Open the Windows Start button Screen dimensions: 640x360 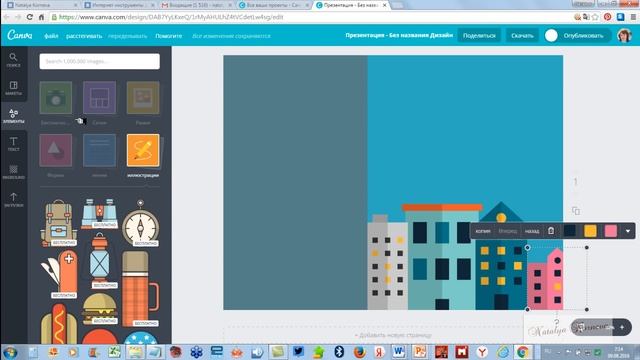[x=10, y=352]
